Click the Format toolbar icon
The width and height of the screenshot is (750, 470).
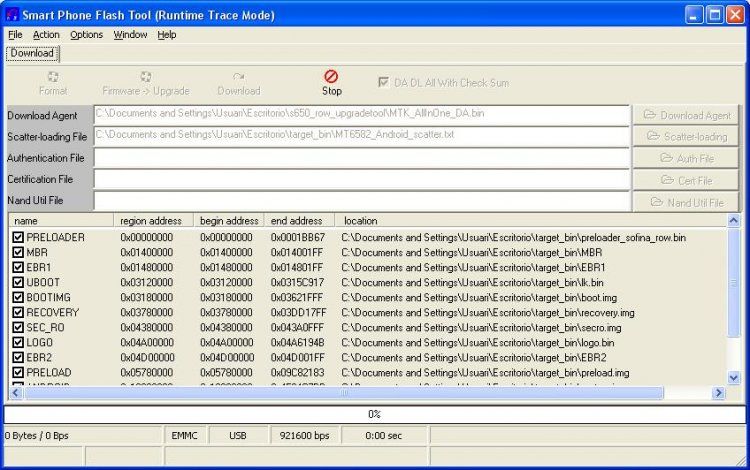coord(53,77)
